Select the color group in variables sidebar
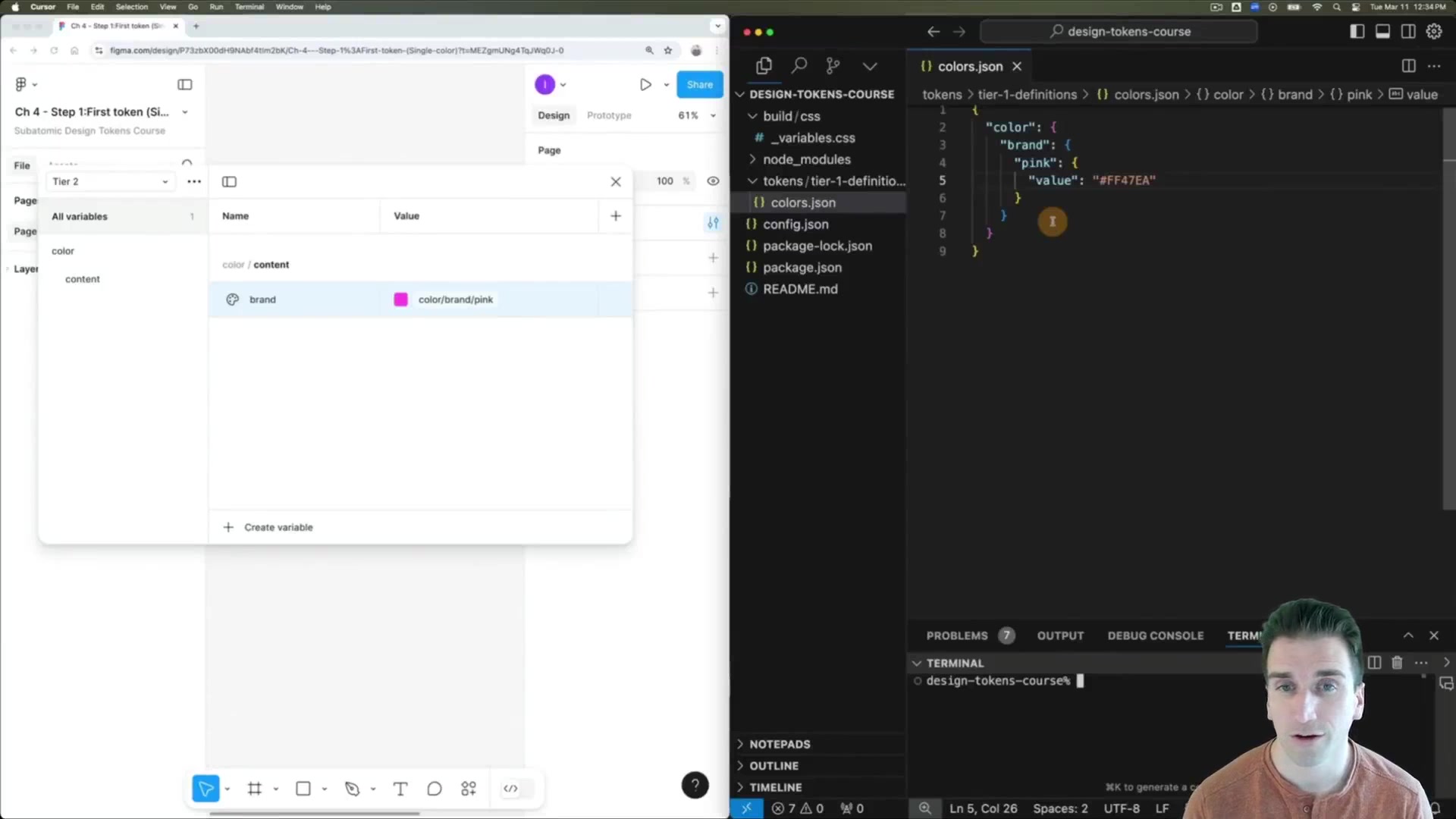The width and height of the screenshot is (1456, 819). 63,251
